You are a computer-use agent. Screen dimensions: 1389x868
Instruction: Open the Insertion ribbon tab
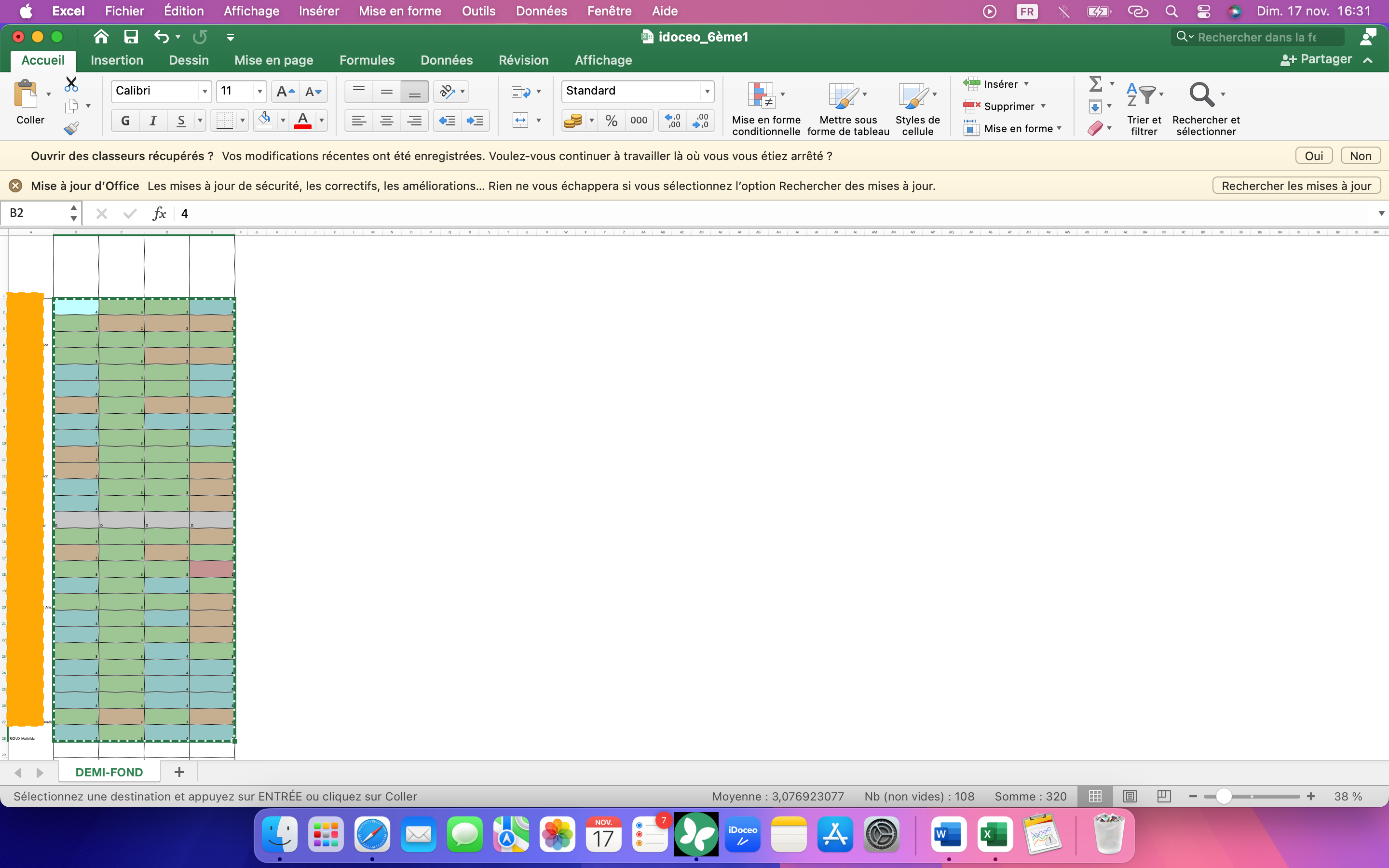[117, 60]
